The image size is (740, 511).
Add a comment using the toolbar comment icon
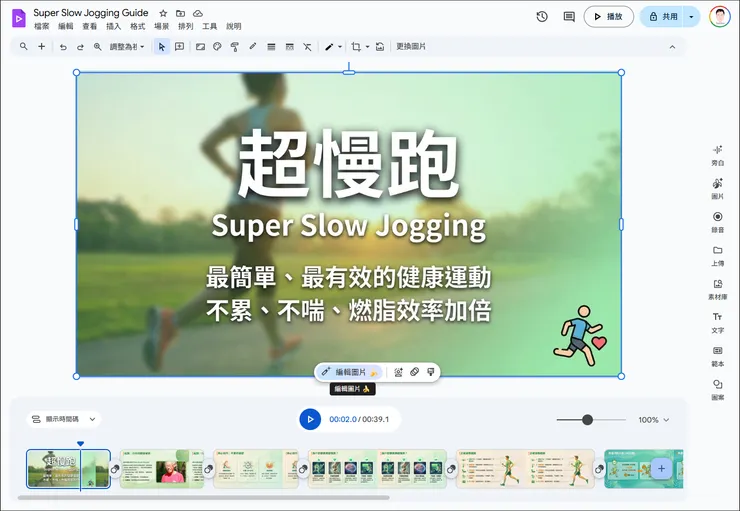tap(179, 47)
